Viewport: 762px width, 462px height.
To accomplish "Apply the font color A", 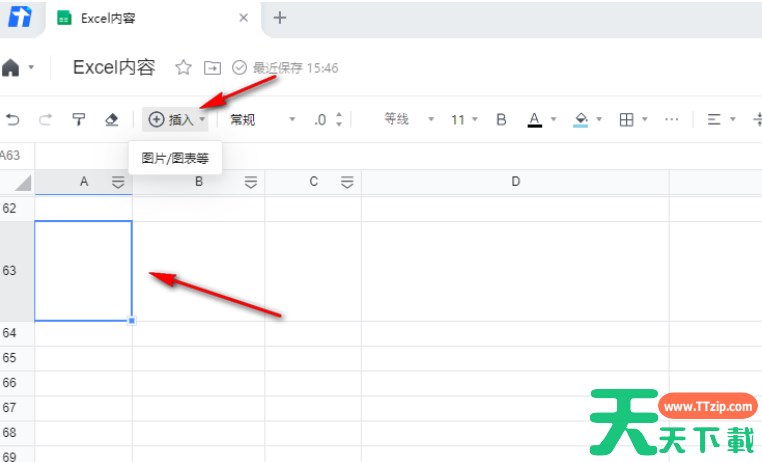I will tap(535, 120).
